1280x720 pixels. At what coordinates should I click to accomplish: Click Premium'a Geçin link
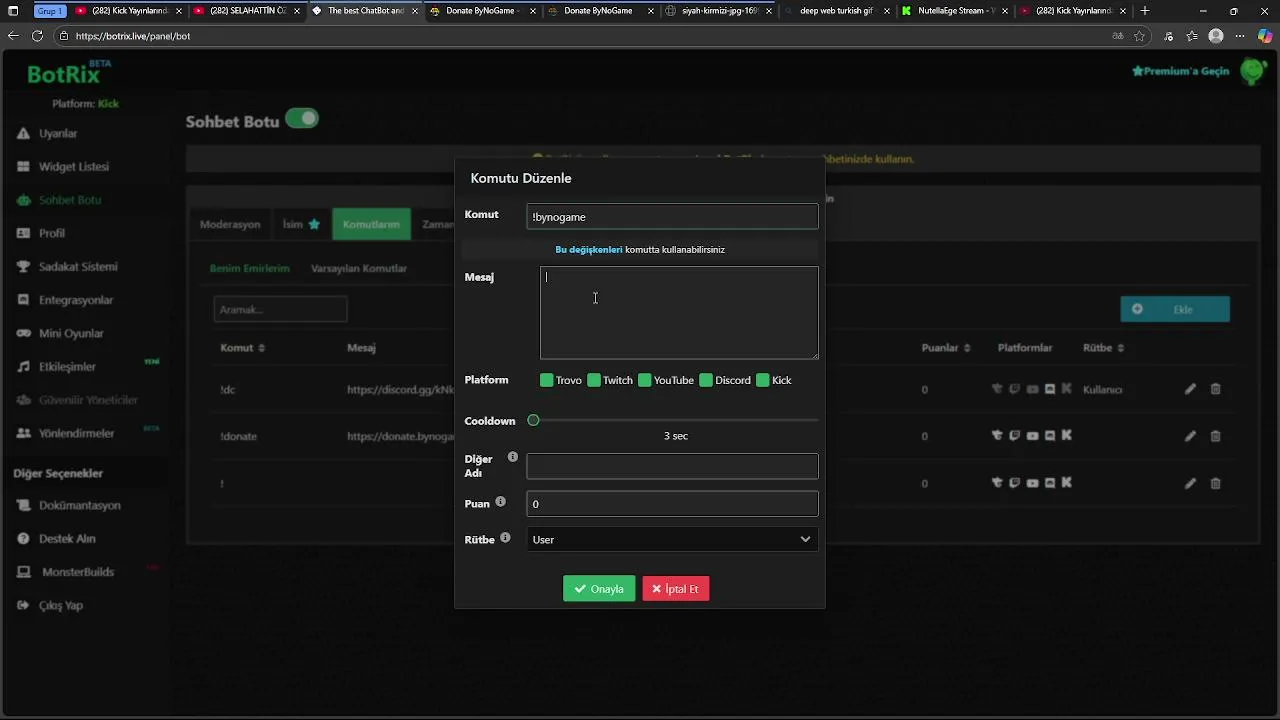pos(1180,71)
